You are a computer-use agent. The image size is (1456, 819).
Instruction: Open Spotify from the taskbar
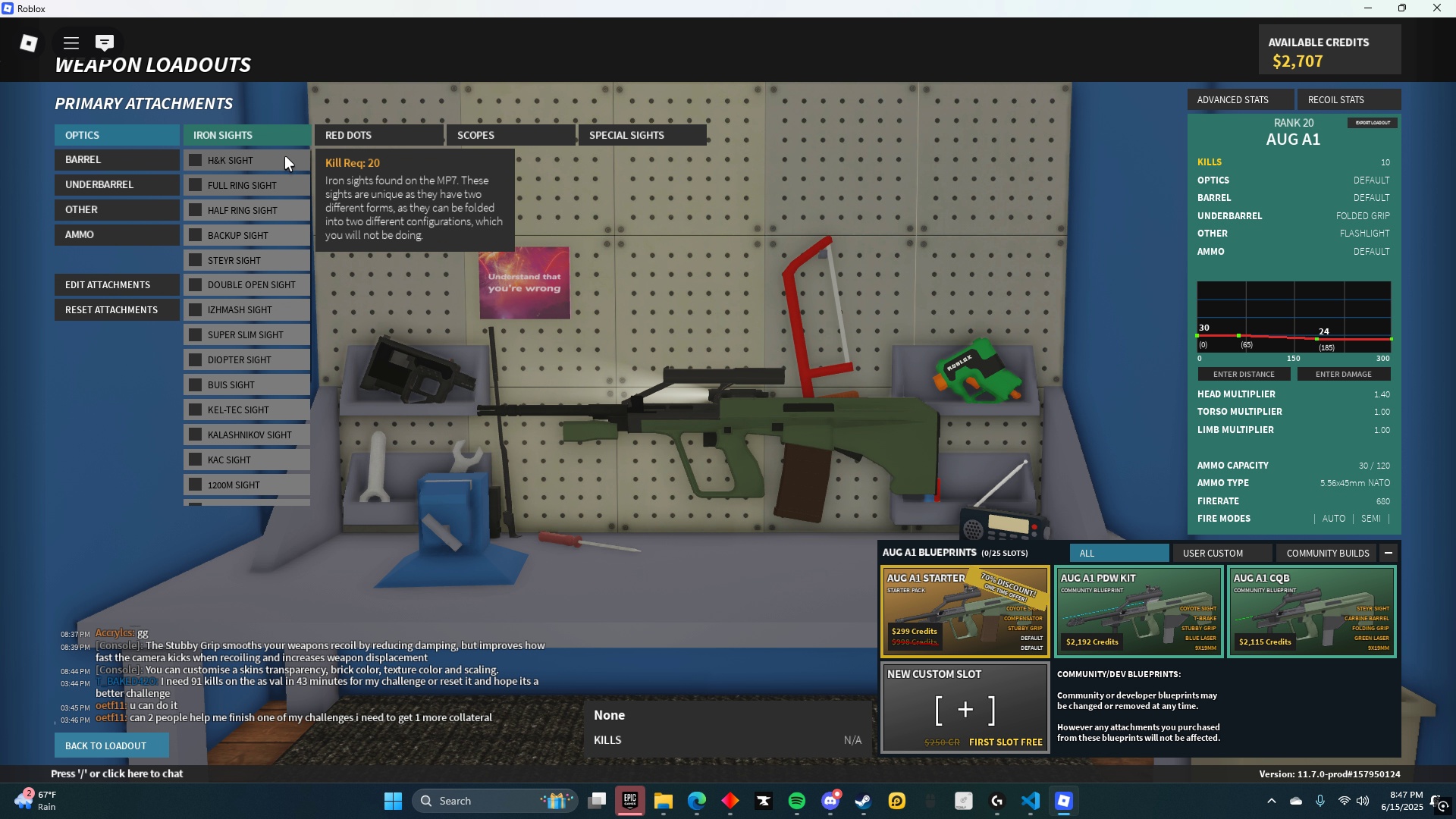click(797, 801)
